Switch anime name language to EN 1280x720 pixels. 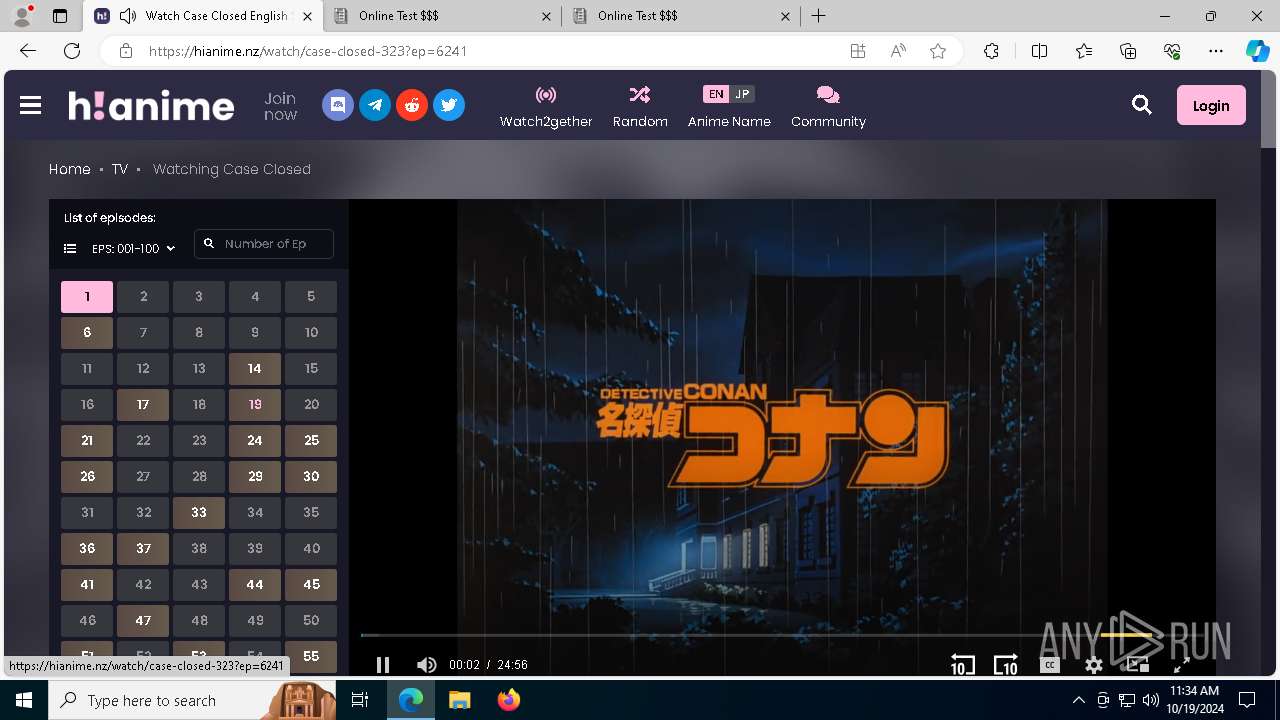click(715, 94)
